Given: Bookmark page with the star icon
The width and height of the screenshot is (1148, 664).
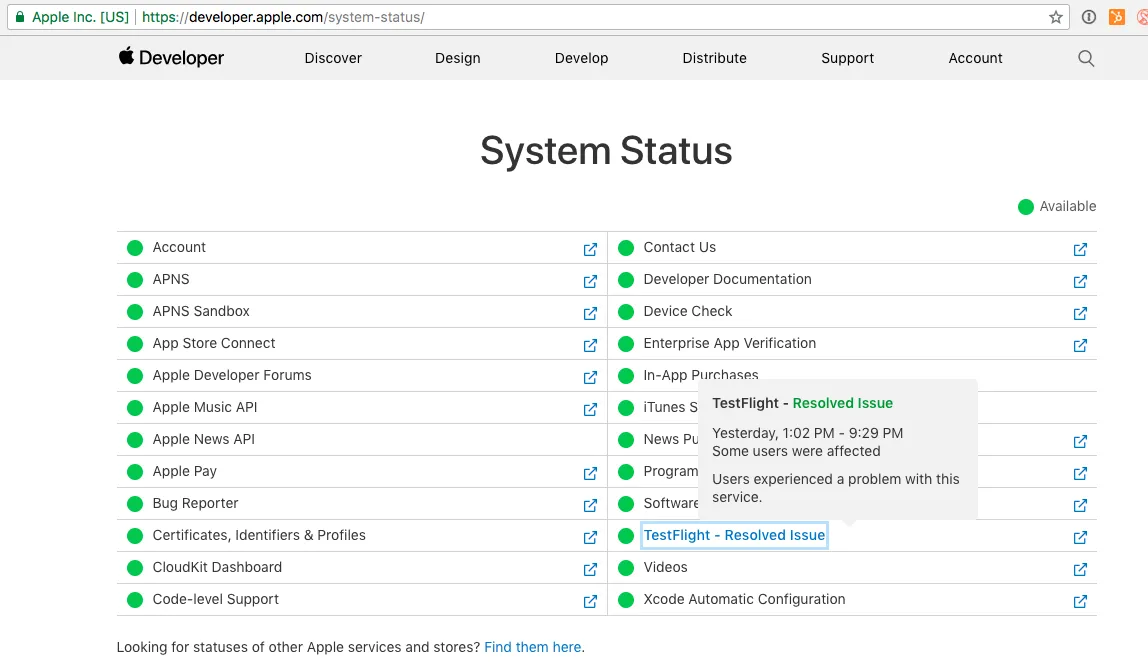Looking at the screenshot, I should point(1056,17).
